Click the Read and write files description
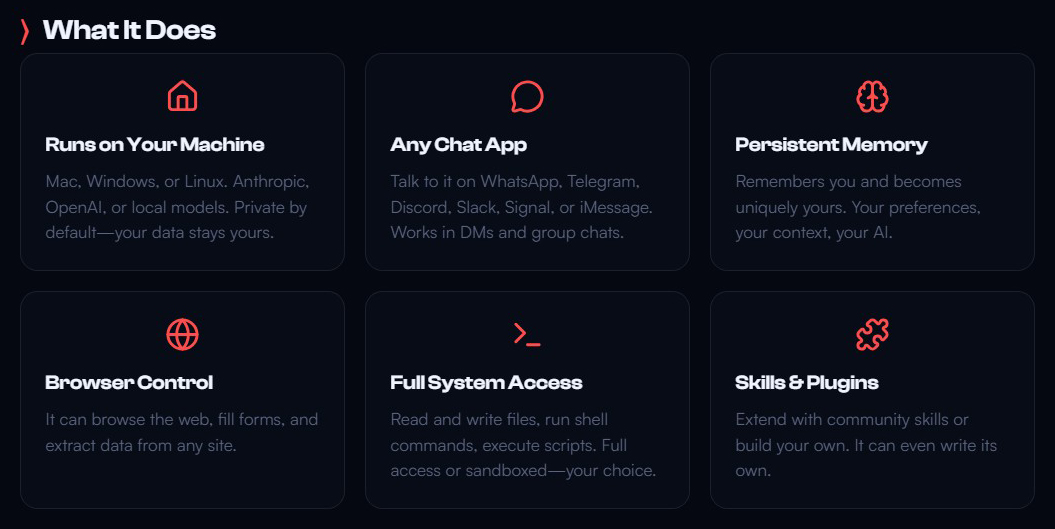Screen dimensions: 1055x529 [x=523, y=445]
